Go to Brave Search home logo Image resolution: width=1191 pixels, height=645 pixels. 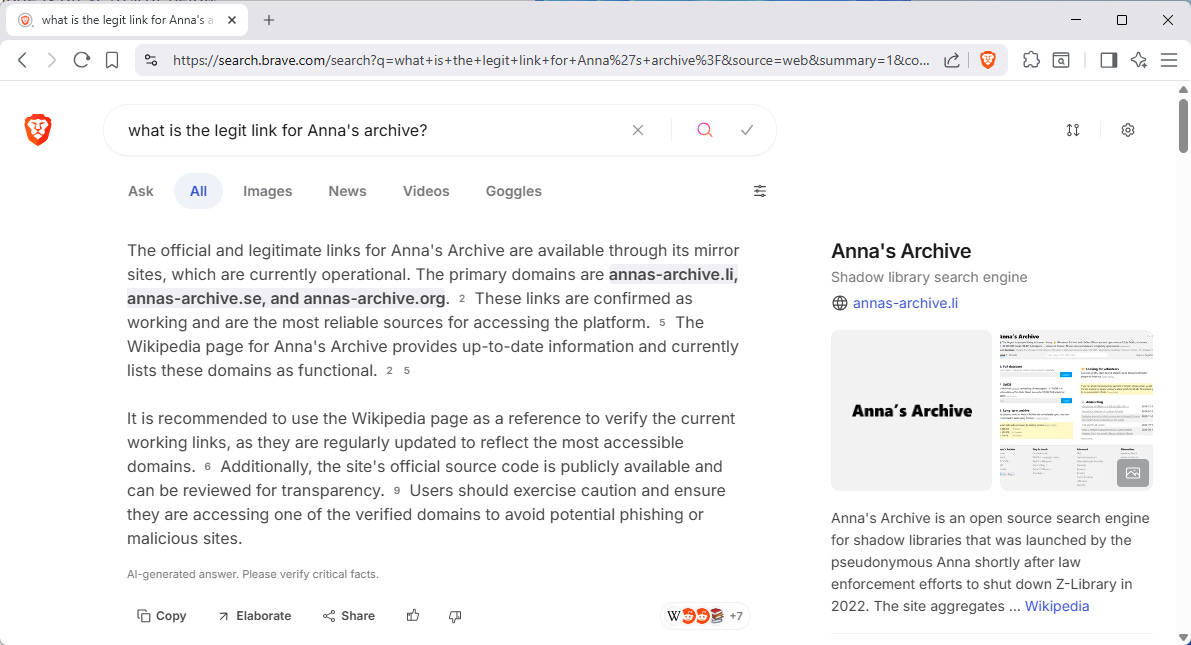point(38,130)
